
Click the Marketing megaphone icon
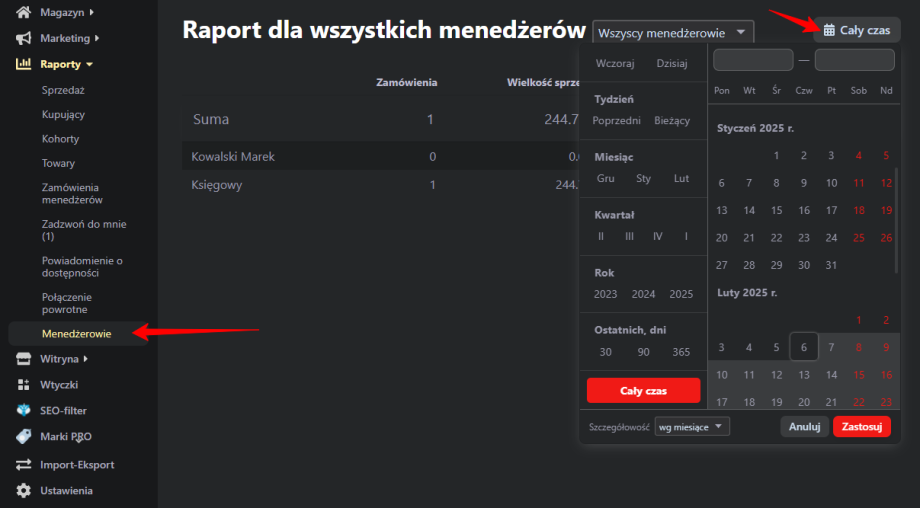click(x=23, y=38)
